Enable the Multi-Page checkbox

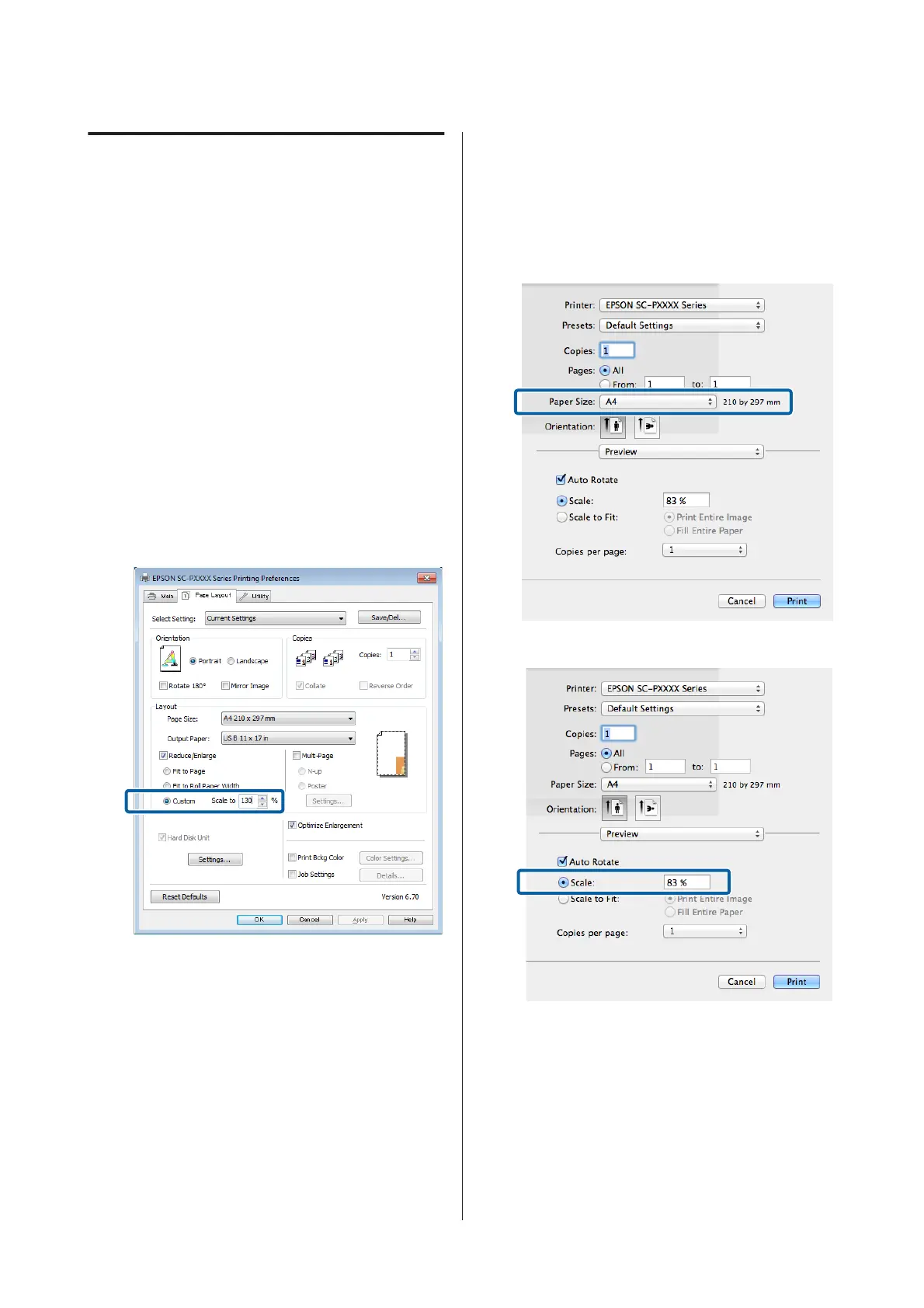(x=297, y=755)
